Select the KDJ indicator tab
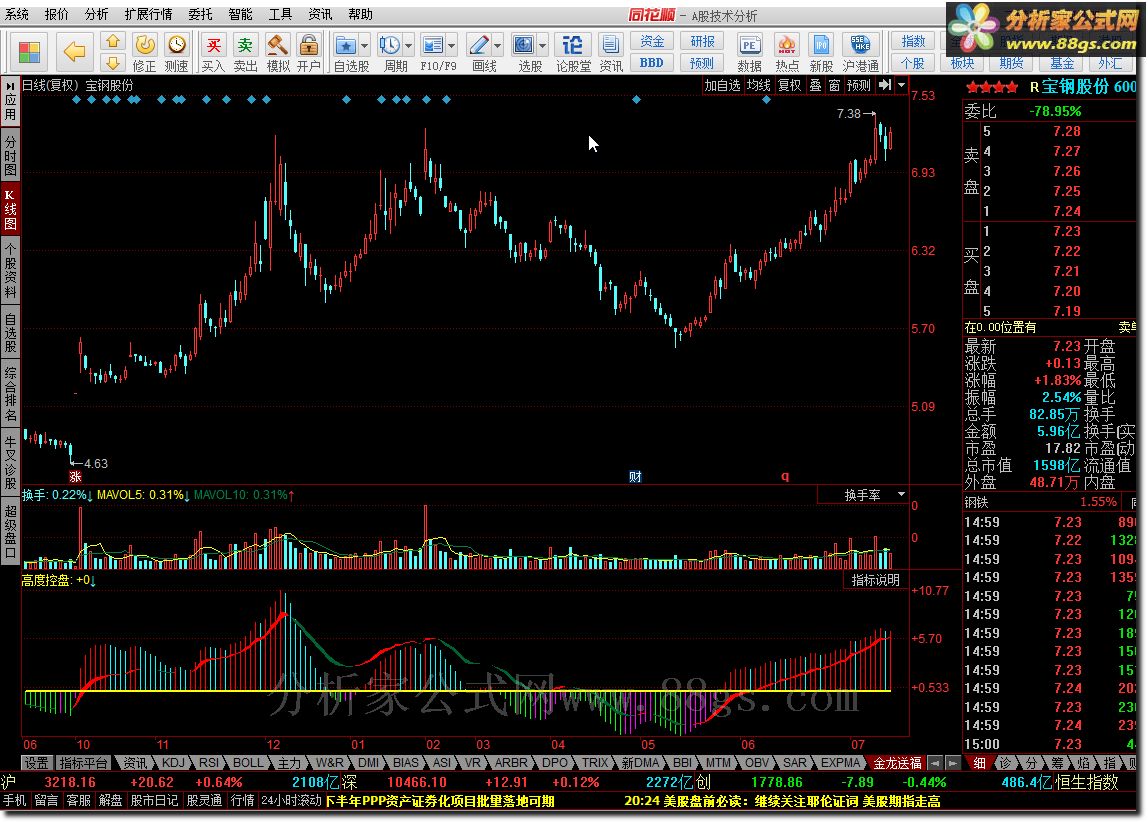This screenshot has height=822, width=1148. tap(174, 763)
